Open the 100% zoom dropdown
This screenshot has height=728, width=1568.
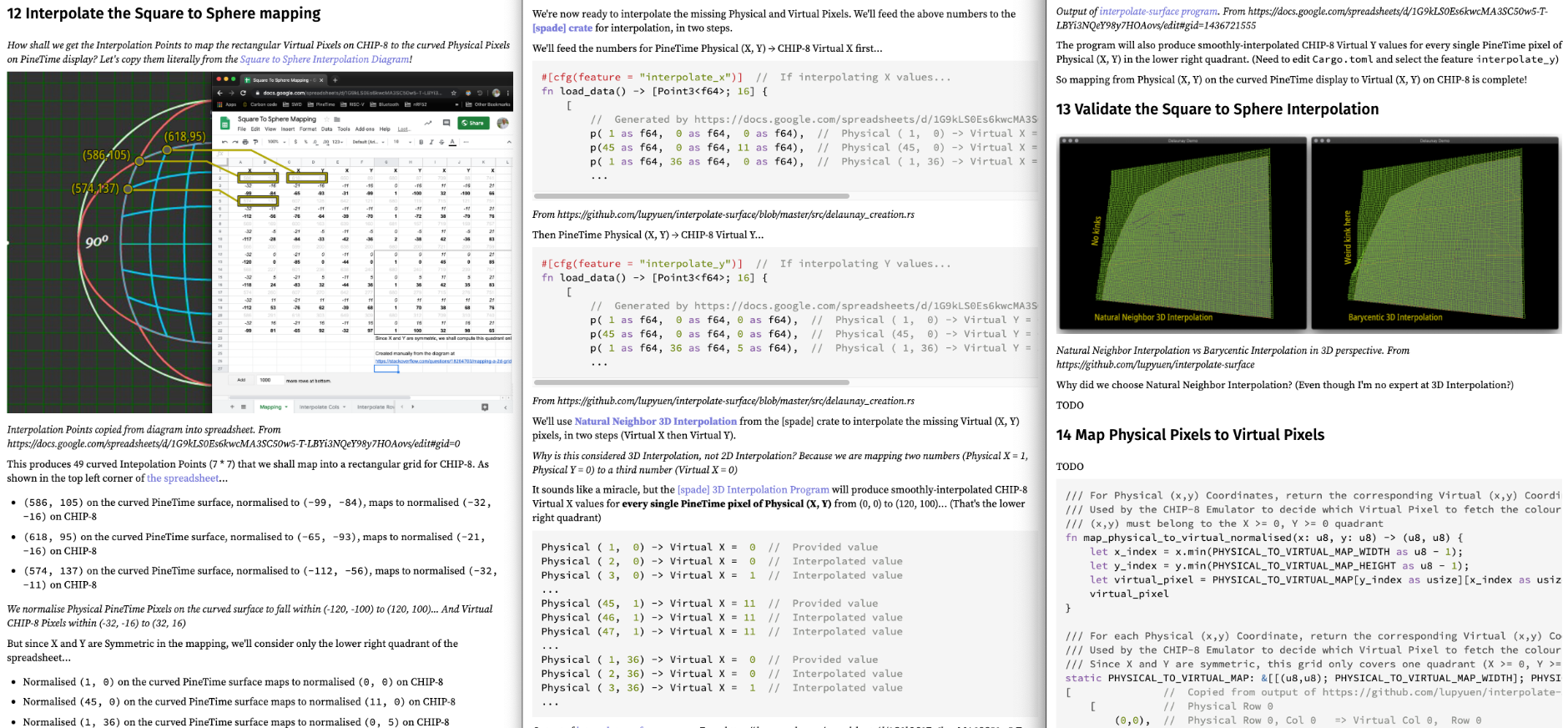tap(275, 142)
